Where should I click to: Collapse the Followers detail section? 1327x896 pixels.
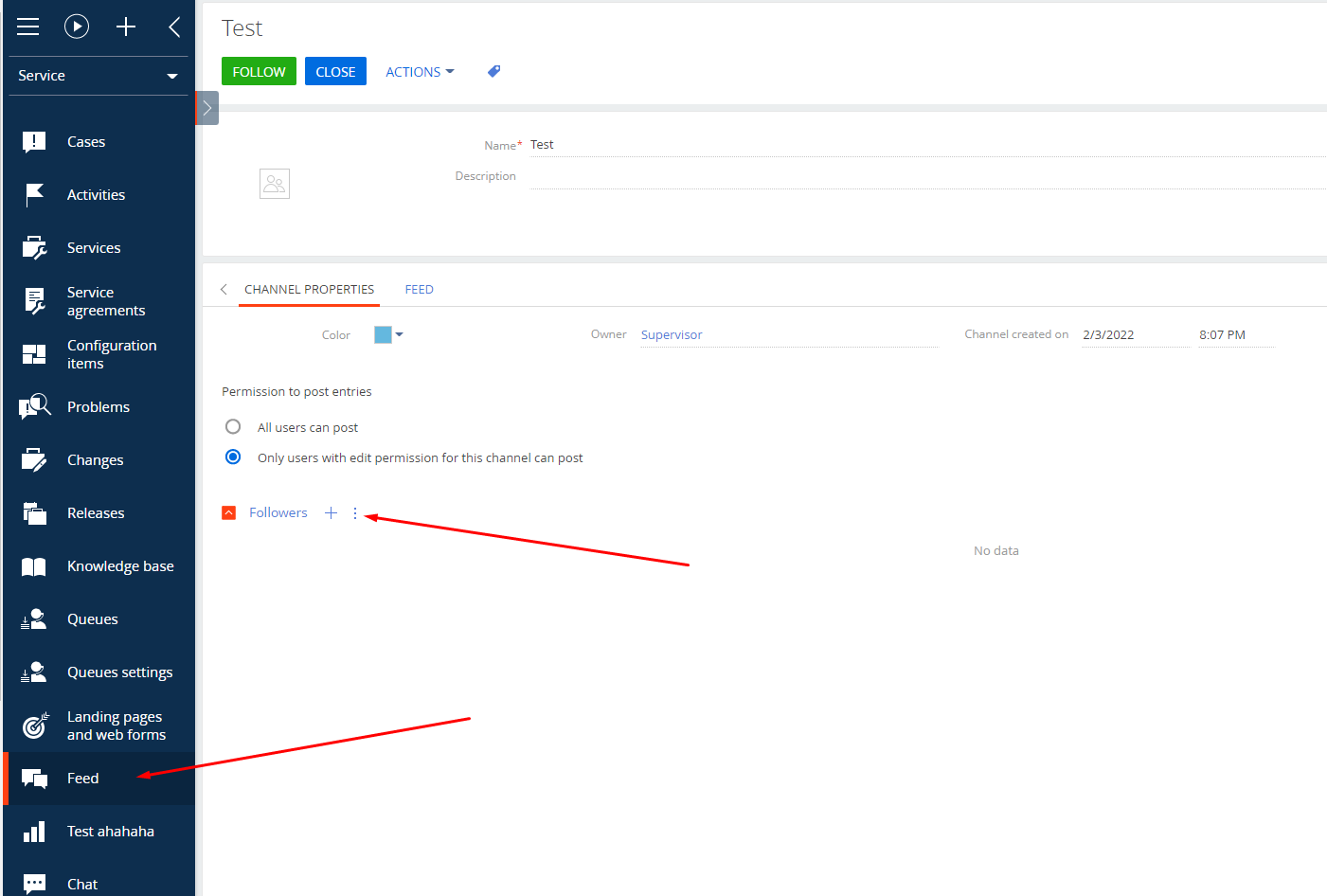[x=228, y=513]
